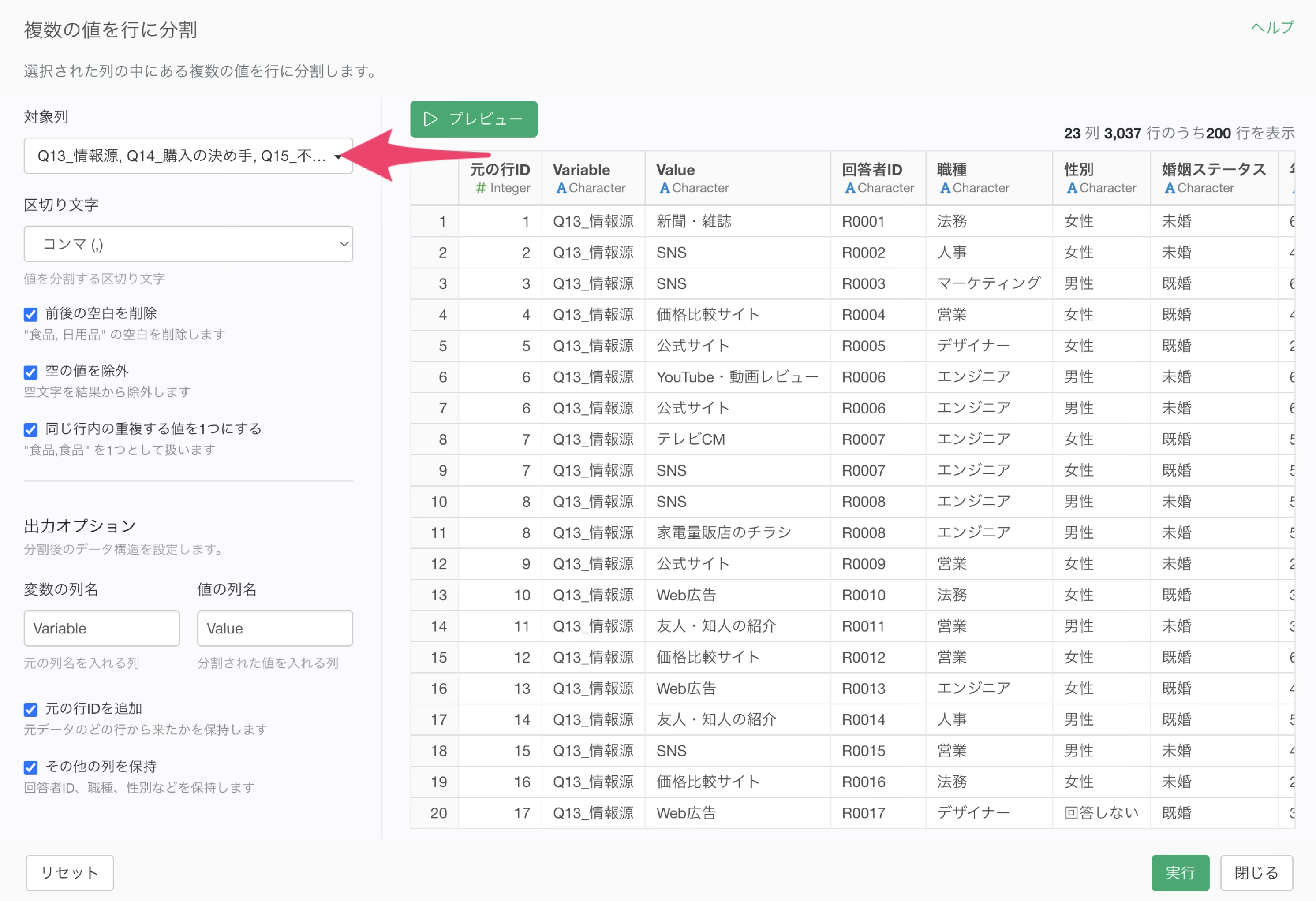Click the 婚姻ステータス column header

coord(1214,178)
